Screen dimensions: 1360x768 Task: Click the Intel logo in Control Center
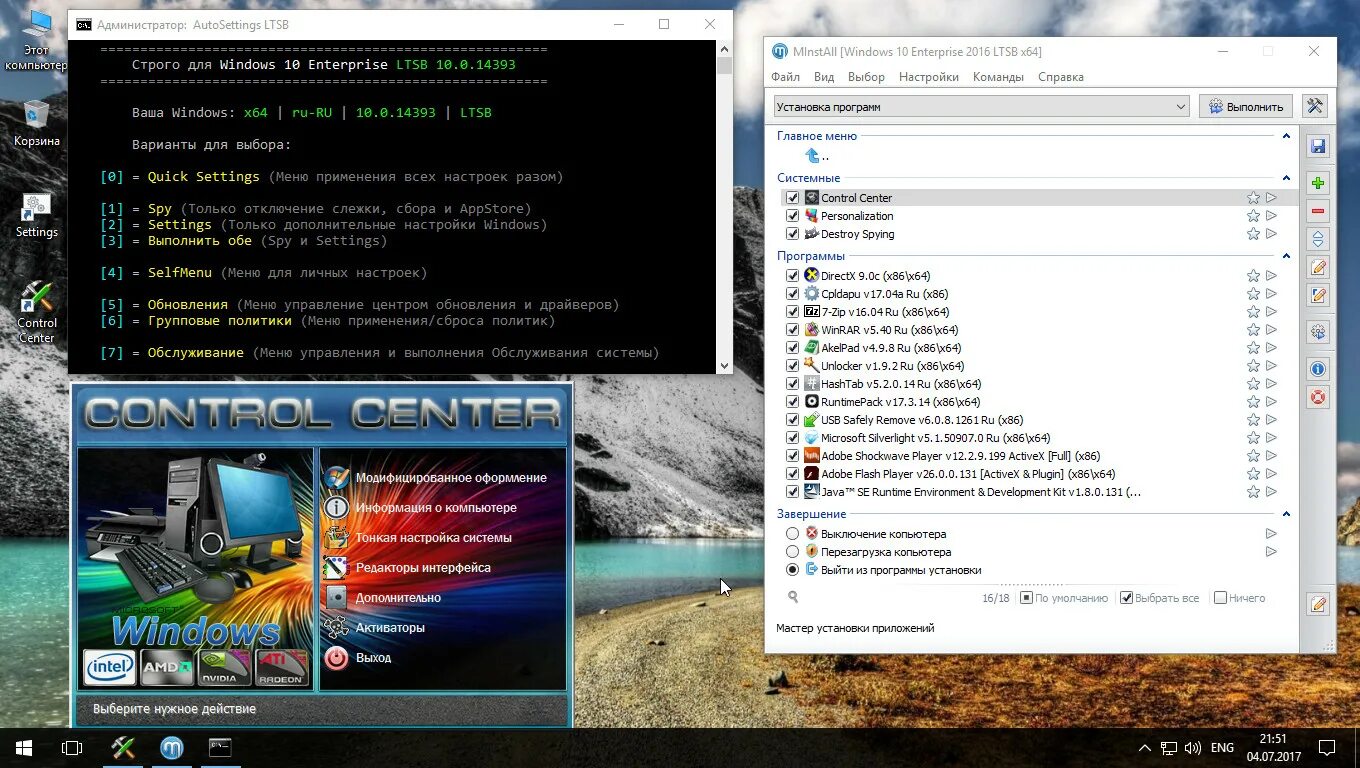[x=110, y=668]
